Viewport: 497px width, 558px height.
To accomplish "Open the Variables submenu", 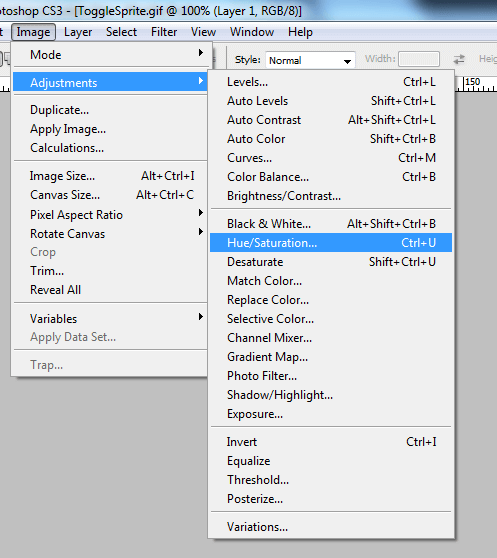I will click(110, 319).
